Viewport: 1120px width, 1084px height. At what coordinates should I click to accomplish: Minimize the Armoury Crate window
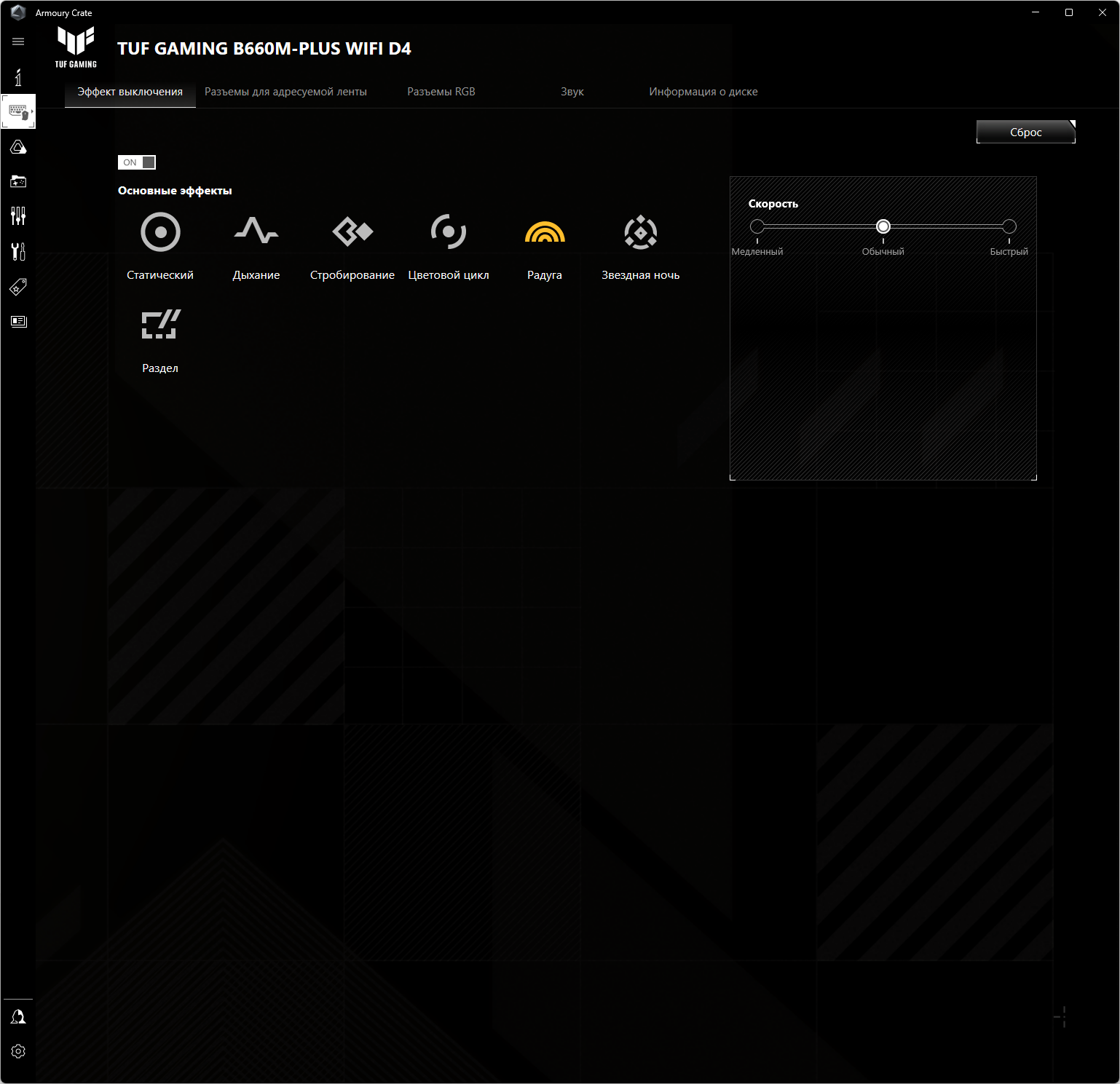1036,12
